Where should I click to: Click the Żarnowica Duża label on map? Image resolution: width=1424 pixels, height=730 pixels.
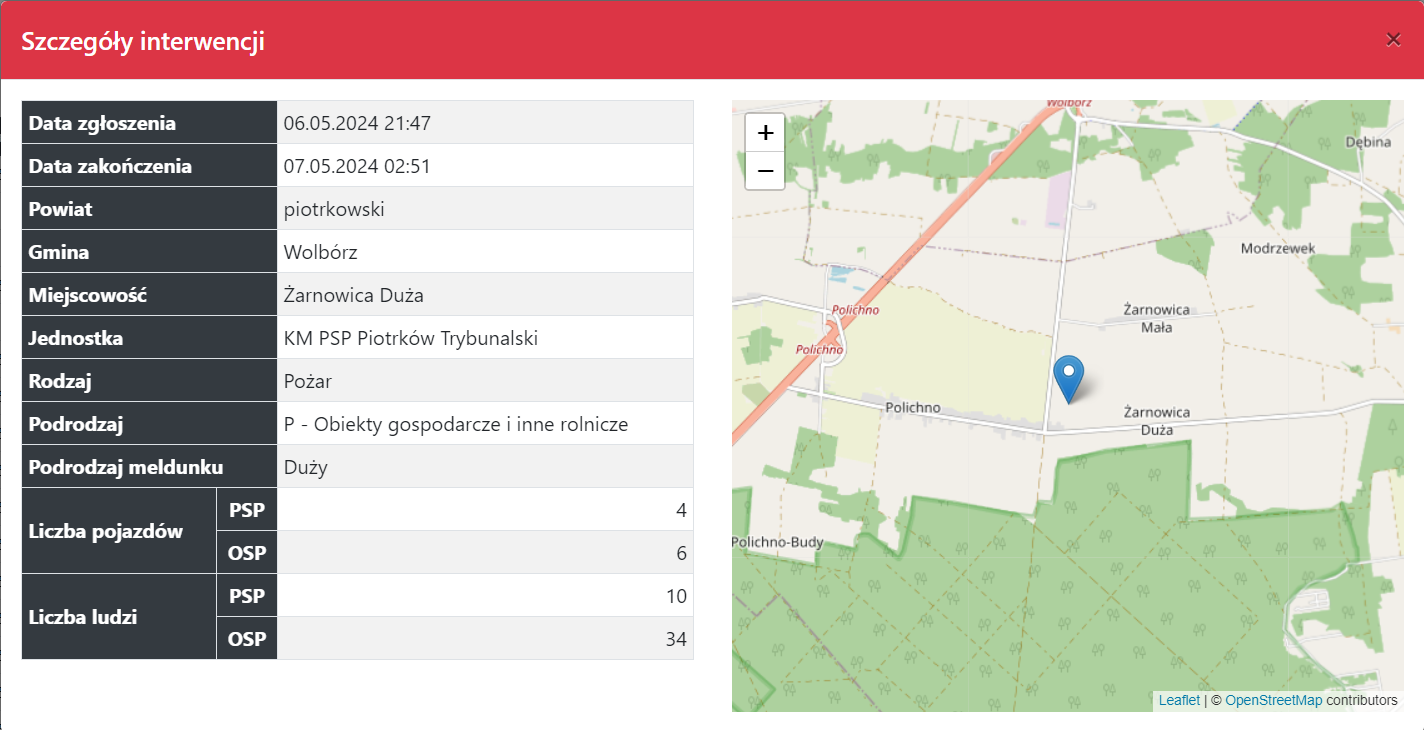[1156, 421]
